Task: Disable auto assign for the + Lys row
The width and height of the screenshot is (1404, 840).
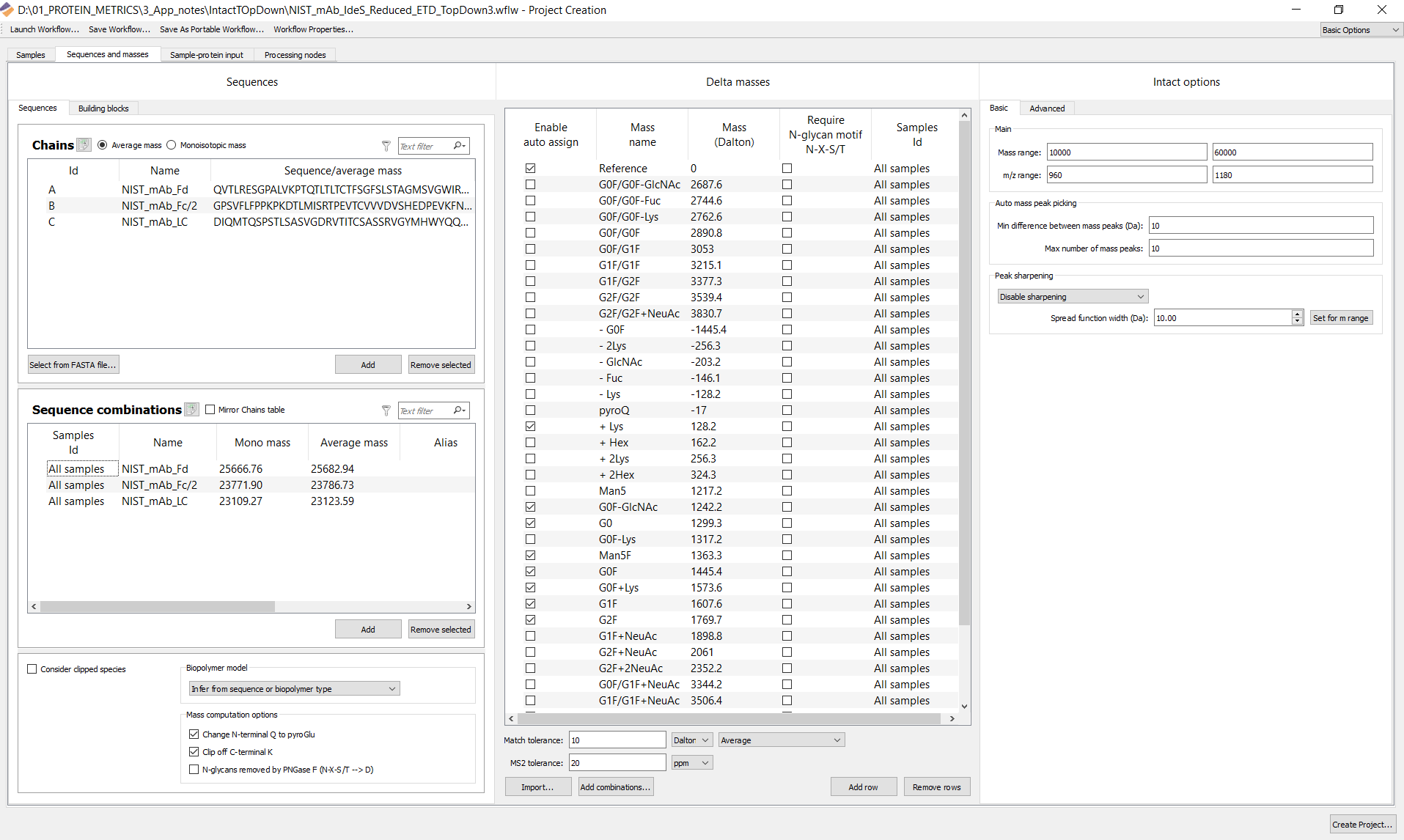Action: (x=530, y=426)
